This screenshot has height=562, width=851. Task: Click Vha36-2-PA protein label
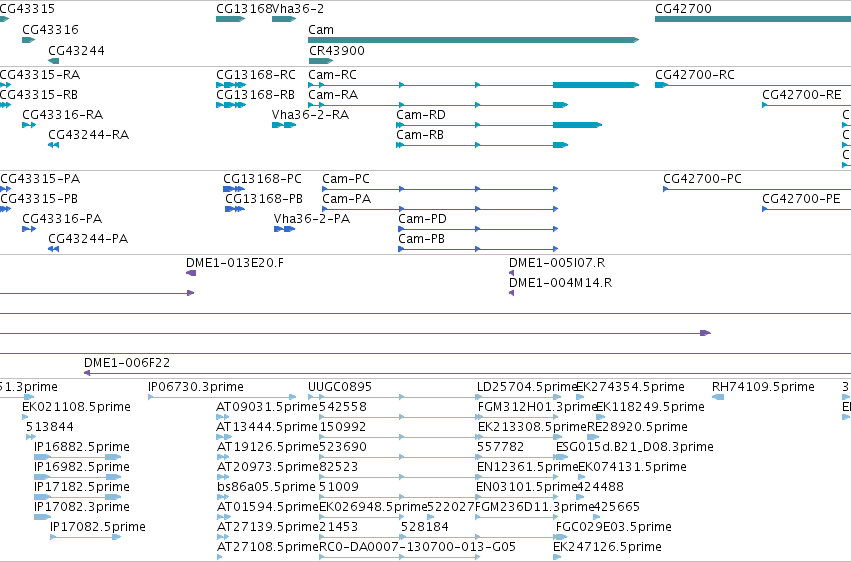tap(312, 219)
